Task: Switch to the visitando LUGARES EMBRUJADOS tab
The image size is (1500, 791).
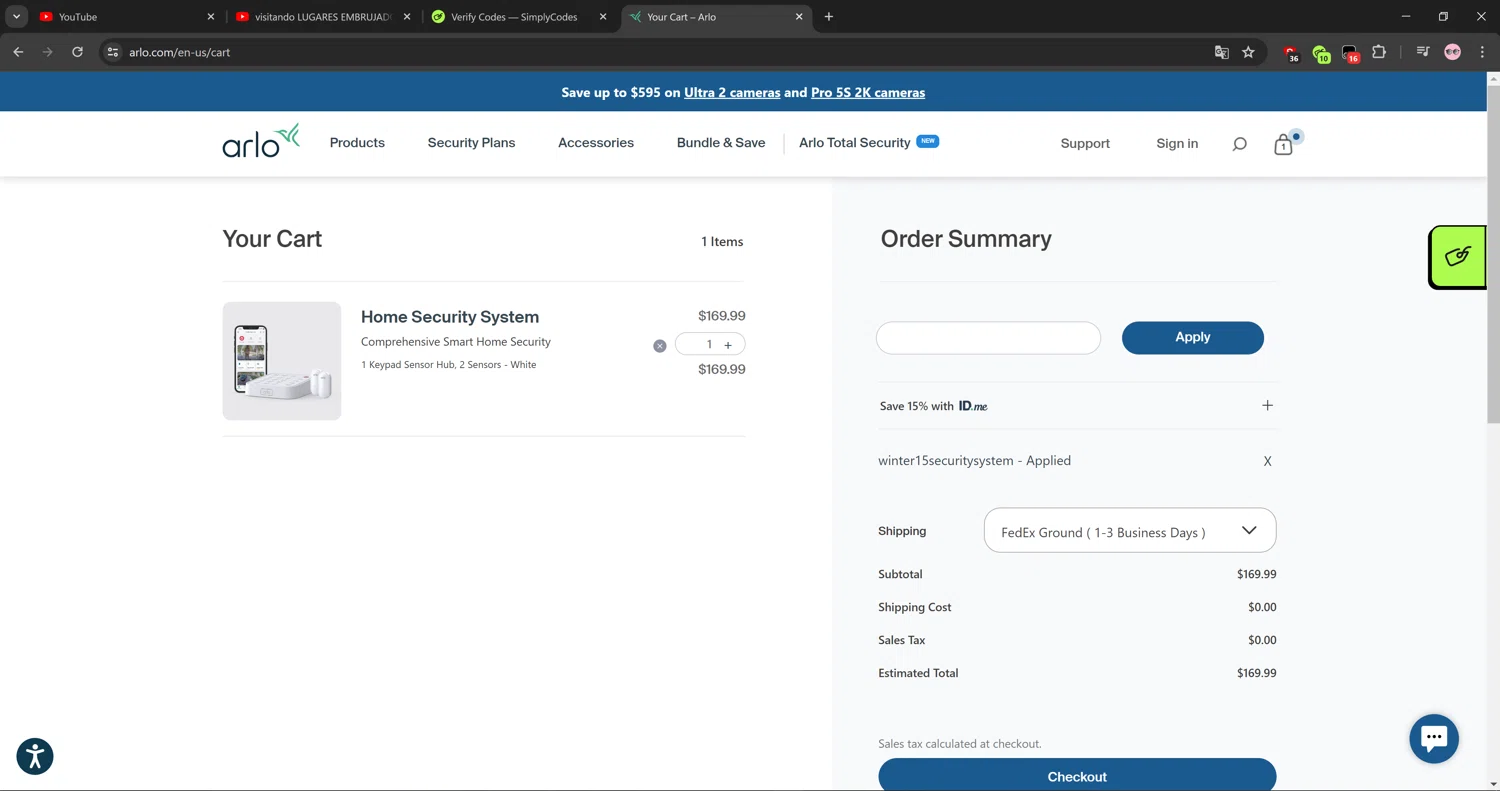Action: pyautogui.click(x=323, y=17)
